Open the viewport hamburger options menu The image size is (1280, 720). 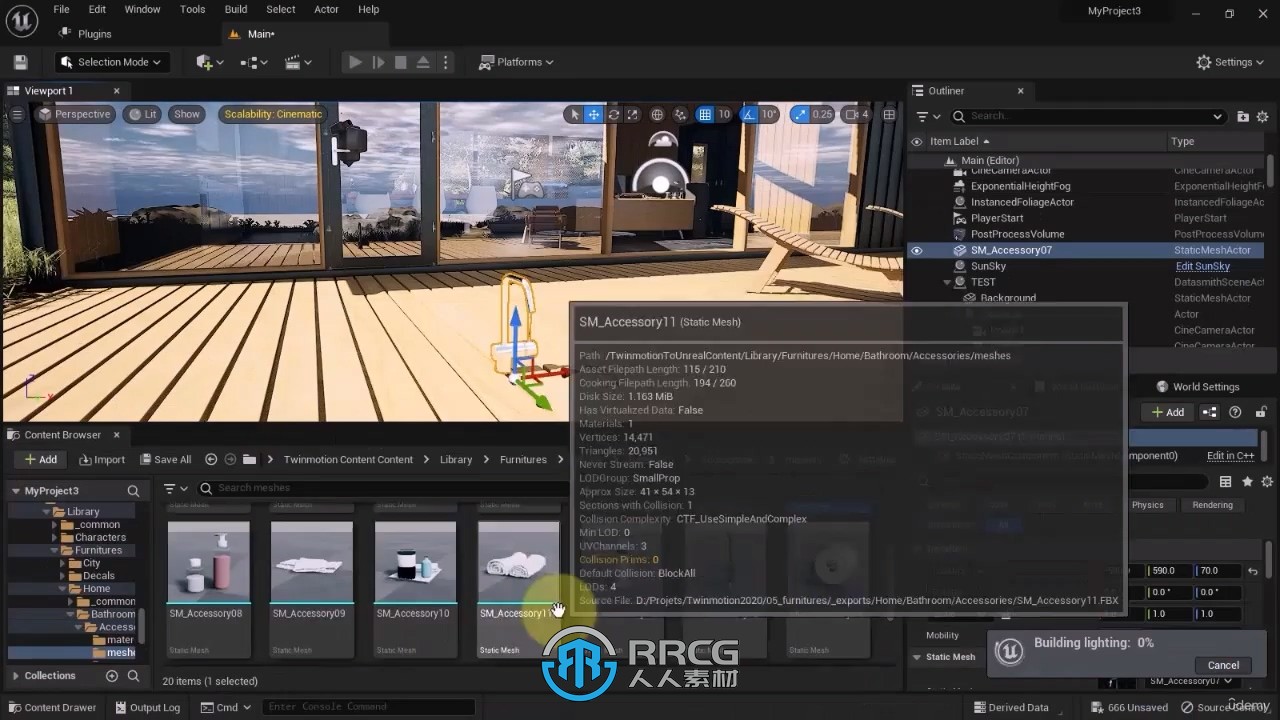(17, 114)
